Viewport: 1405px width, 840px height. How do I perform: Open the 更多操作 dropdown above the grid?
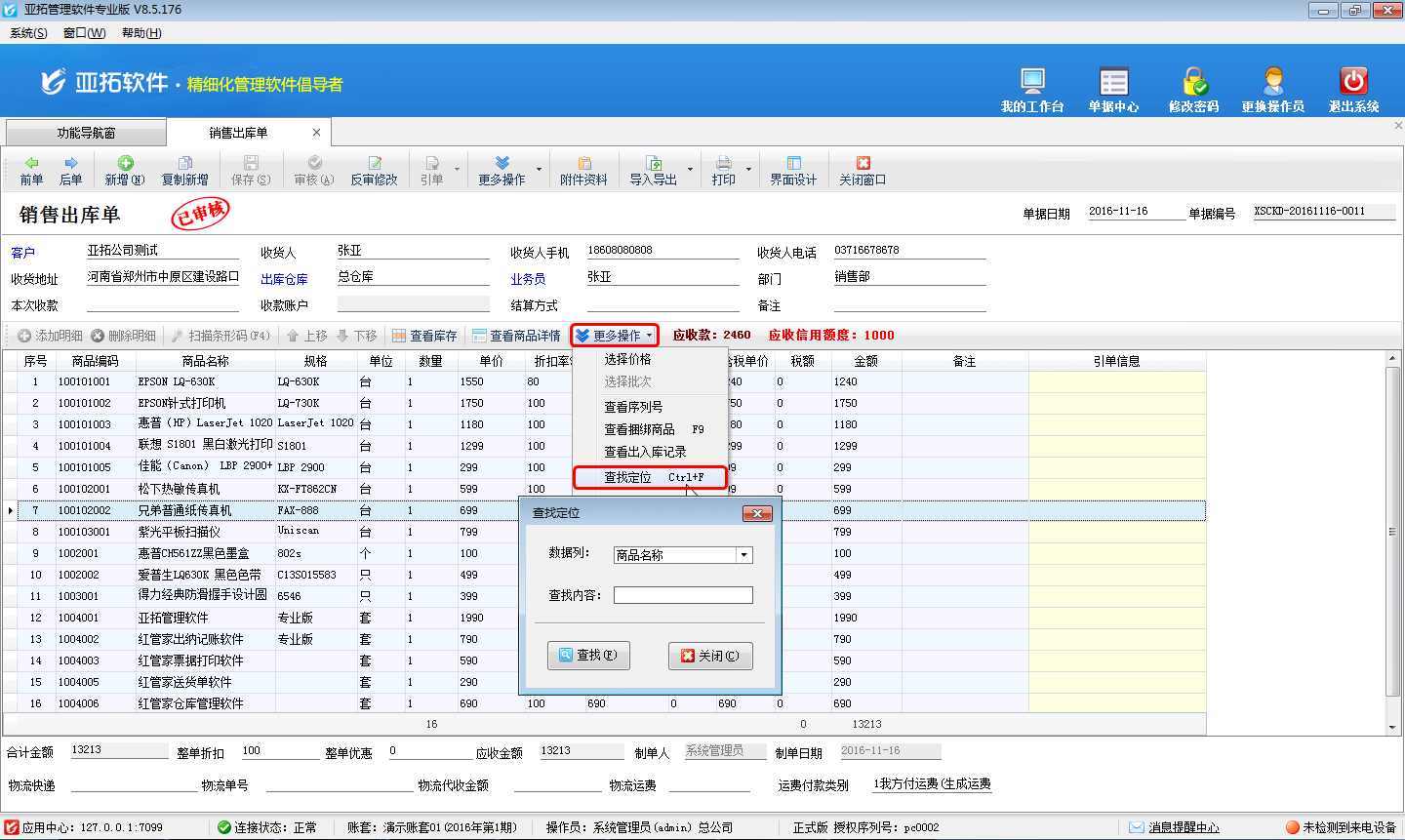[x=615, y=336]
